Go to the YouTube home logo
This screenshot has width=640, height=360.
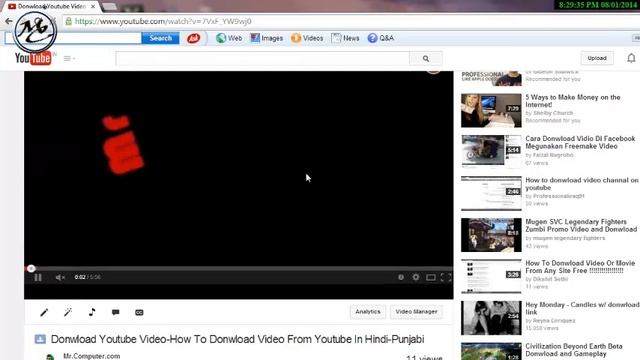tap(33, 58)
